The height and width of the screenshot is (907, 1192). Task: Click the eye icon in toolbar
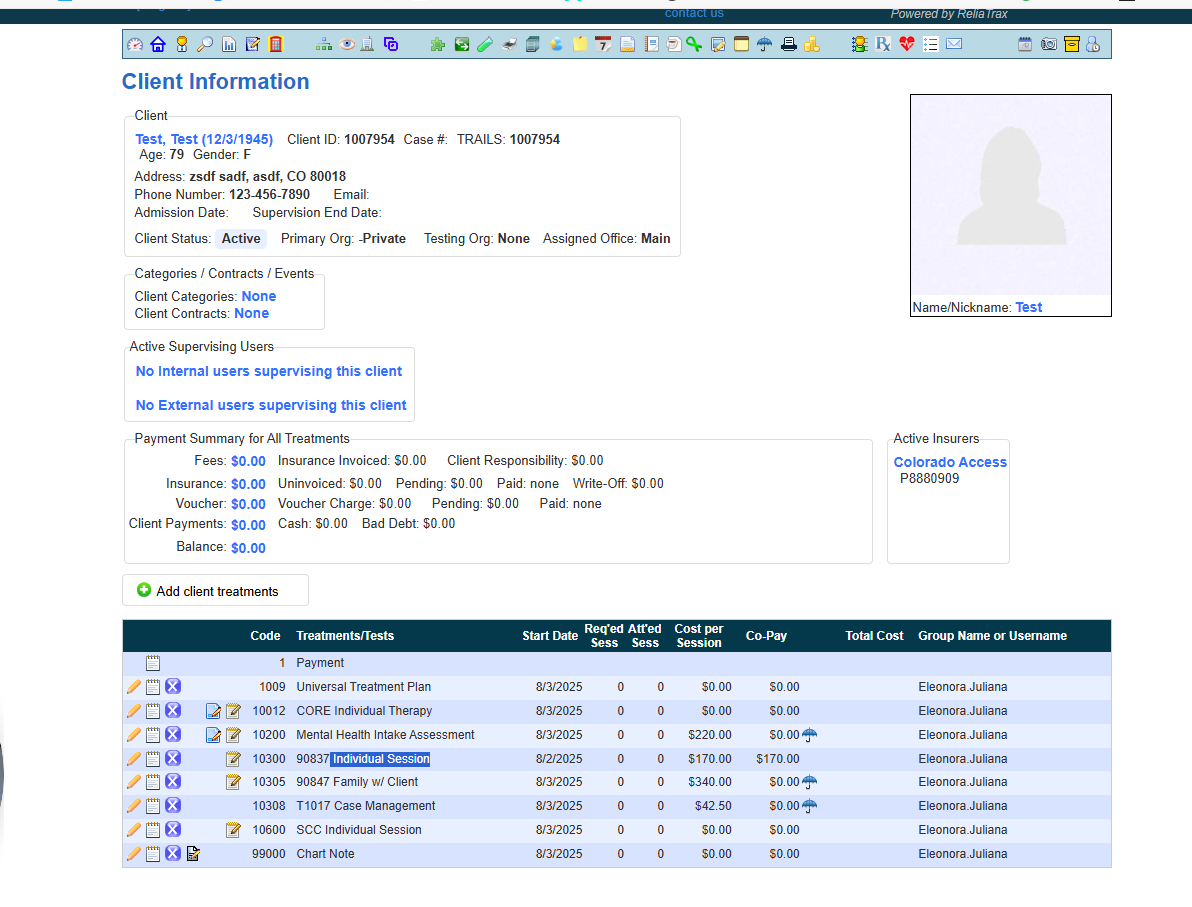coord(347,44)
